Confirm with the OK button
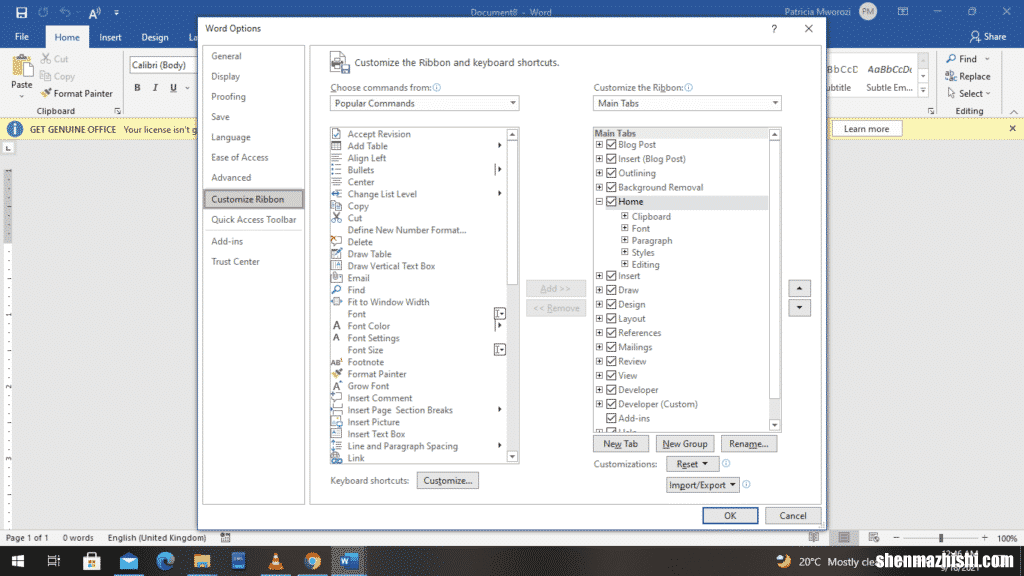The image size is (1024, 576). coord(729,516)
